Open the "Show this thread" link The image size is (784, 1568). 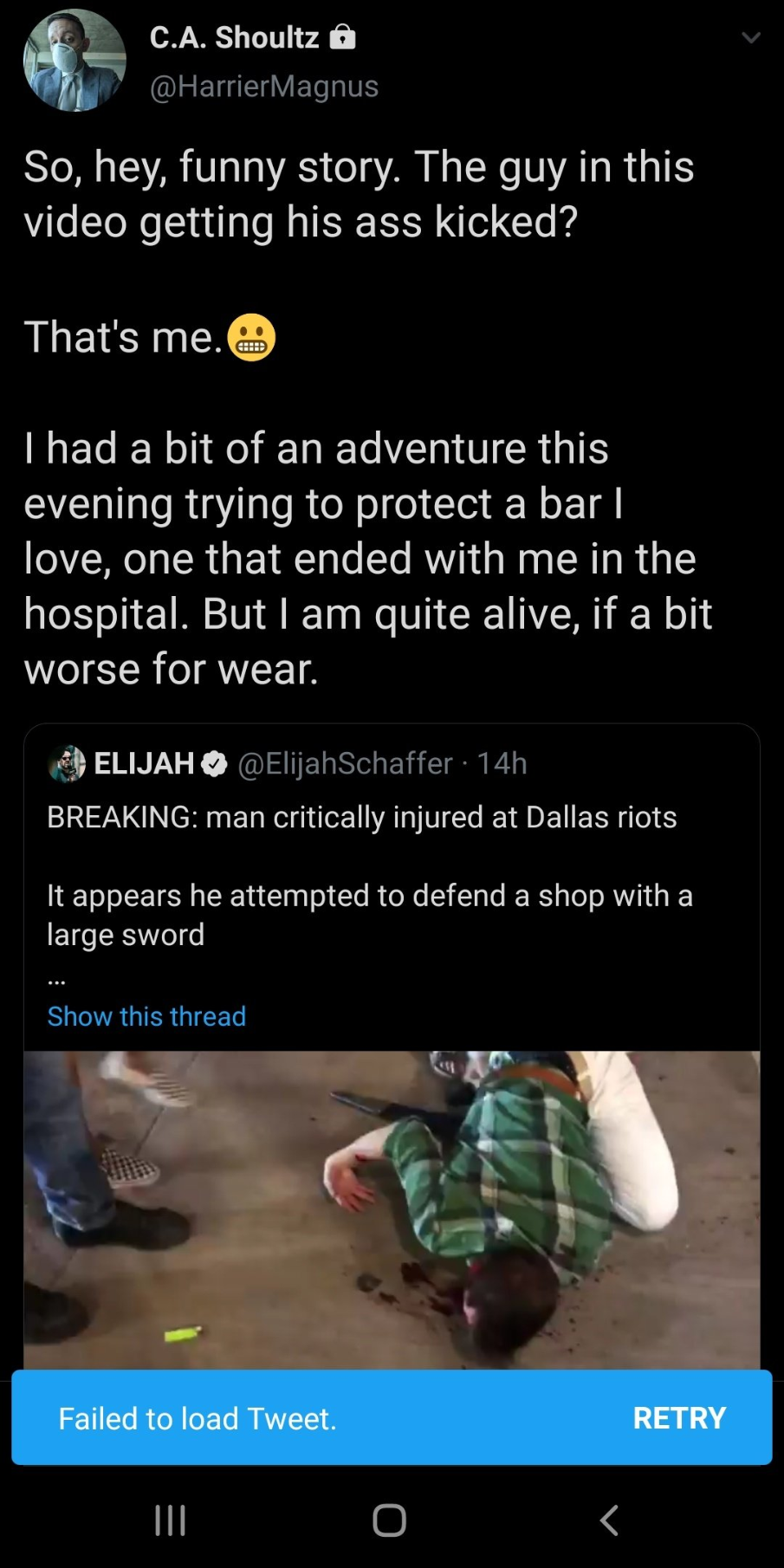pyautogui.click(x=146, y=1016)
